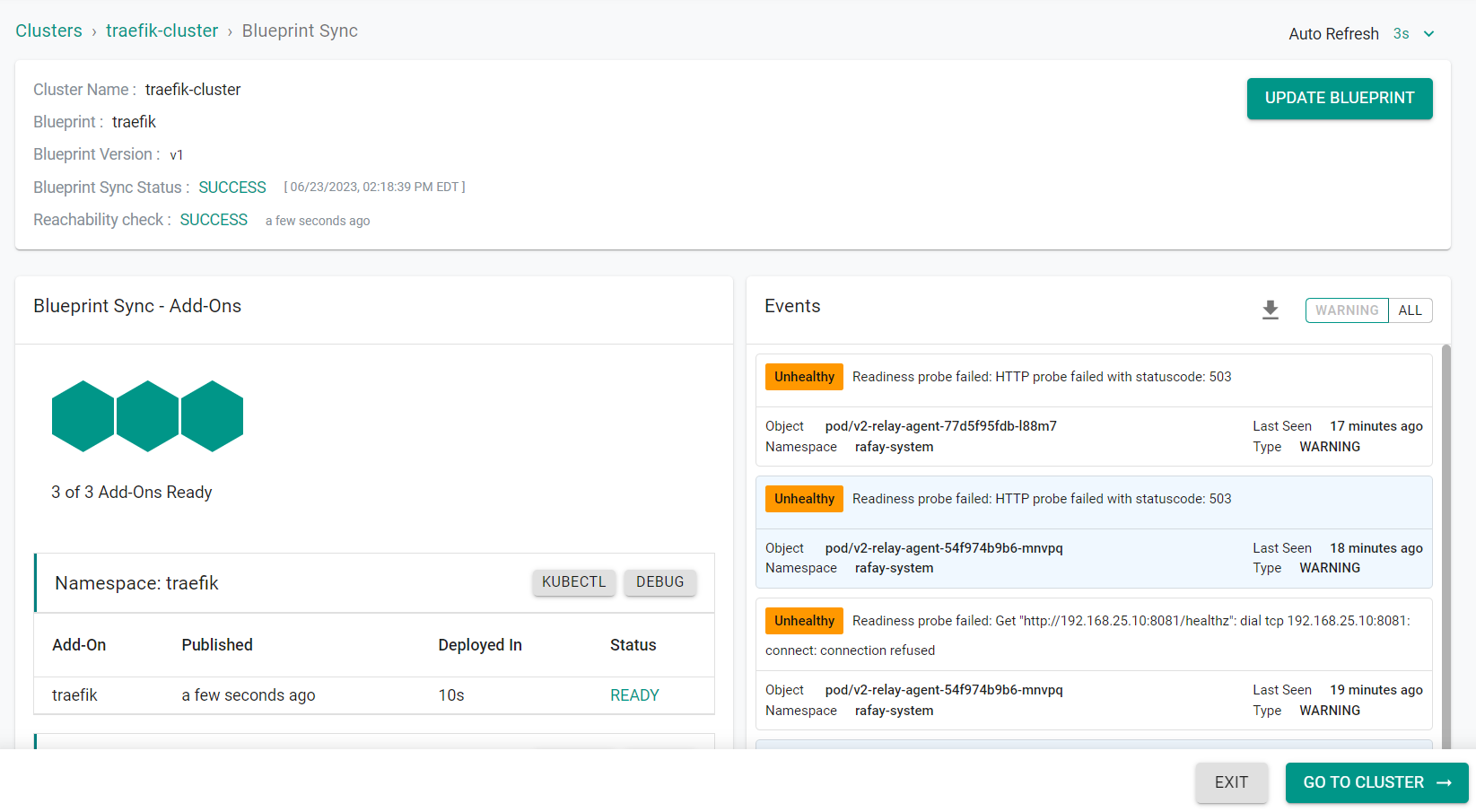Viewport: 1476px width, 812px height.
Task: Click the Unhealthy badge seen 18 minutes ago
Action: click(x=804, y=499)
